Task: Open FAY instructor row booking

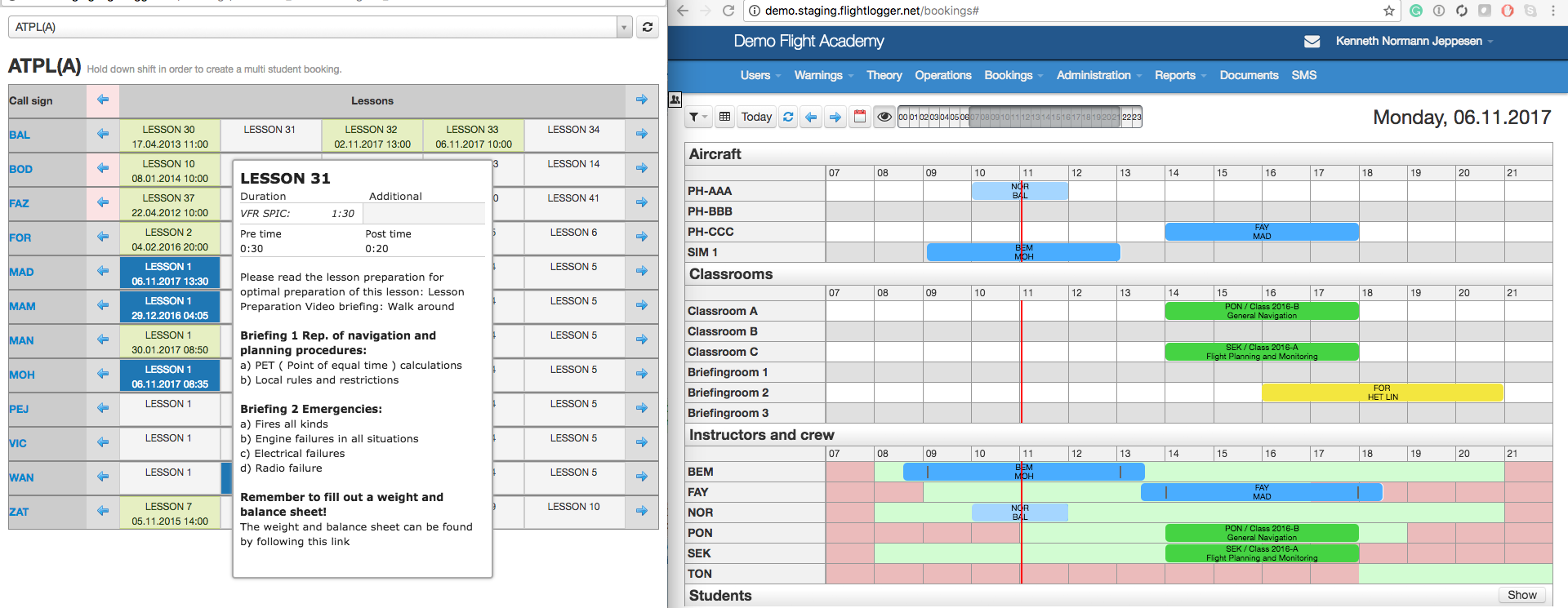Action: 1262,492
